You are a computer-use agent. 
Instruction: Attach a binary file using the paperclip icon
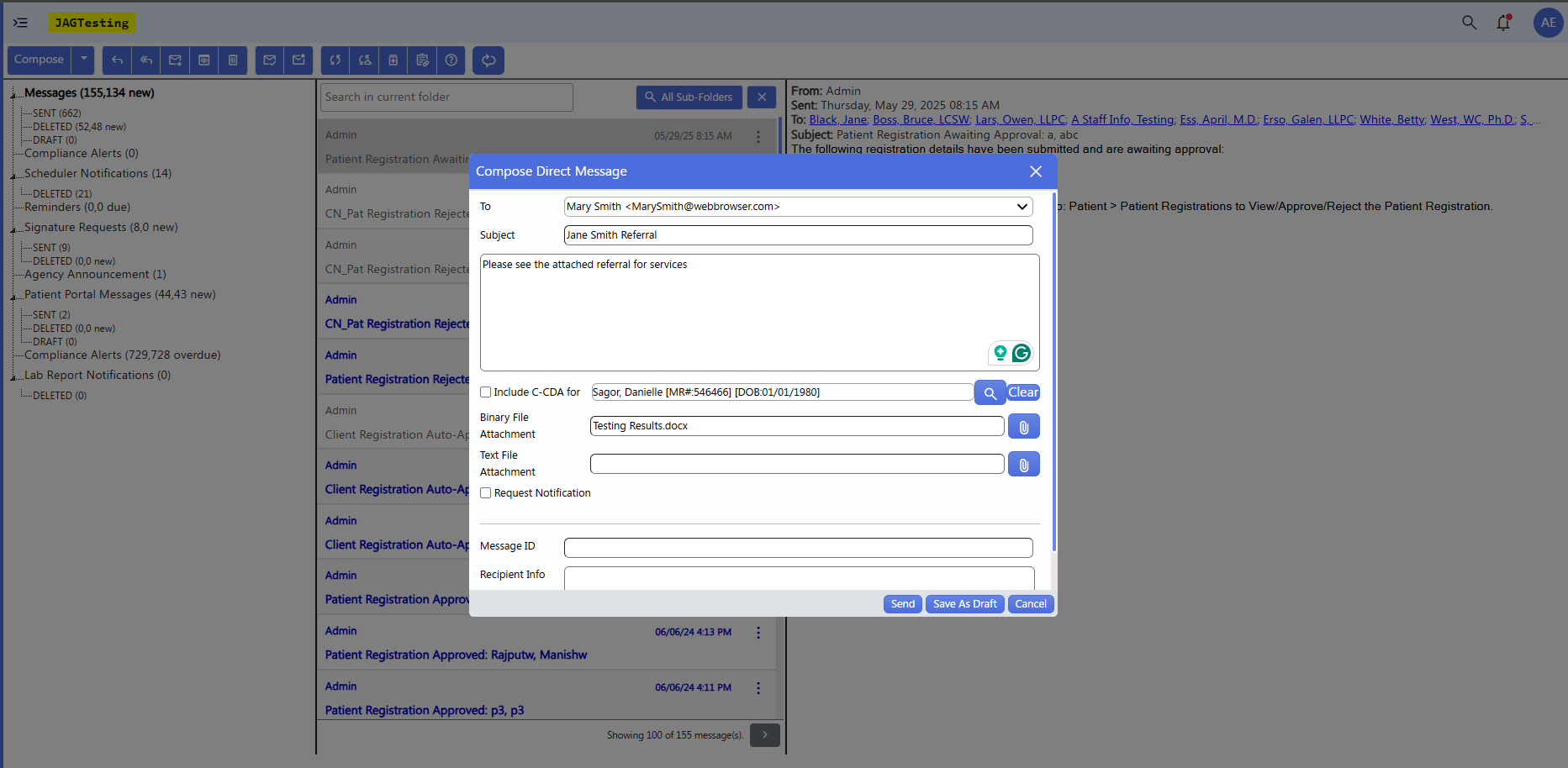point(1023,426)
